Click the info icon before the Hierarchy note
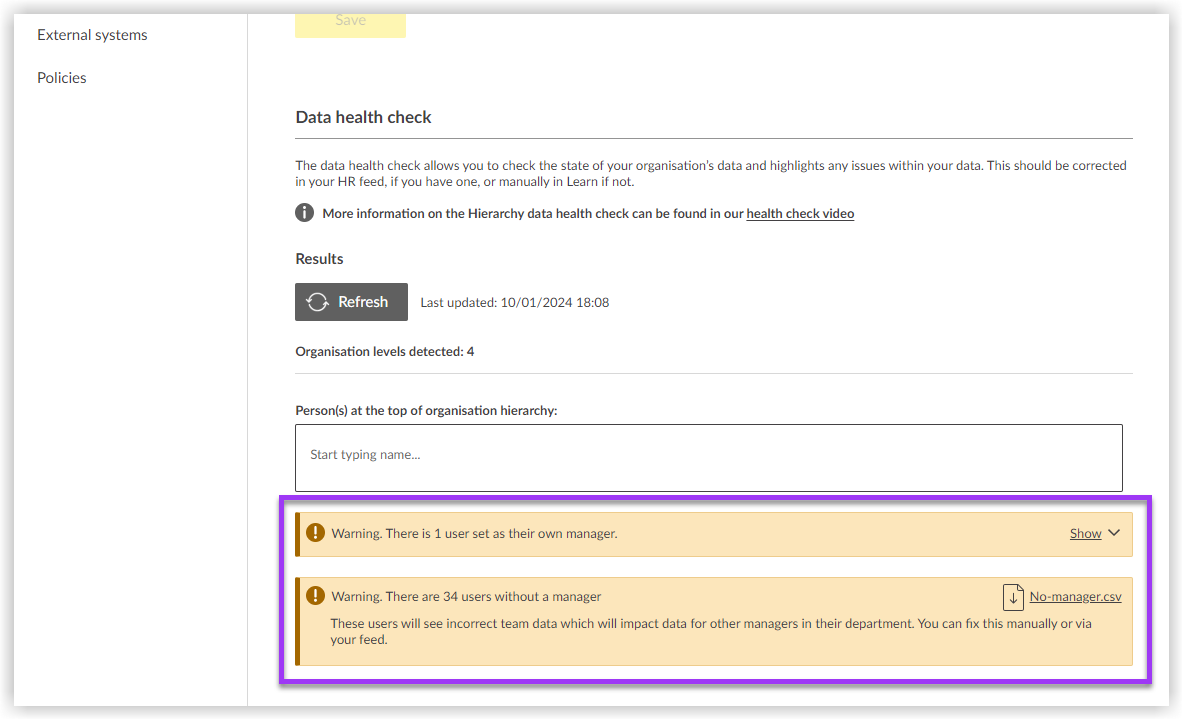The height and width of the screenshot is (720, 1183). point(304,213)
